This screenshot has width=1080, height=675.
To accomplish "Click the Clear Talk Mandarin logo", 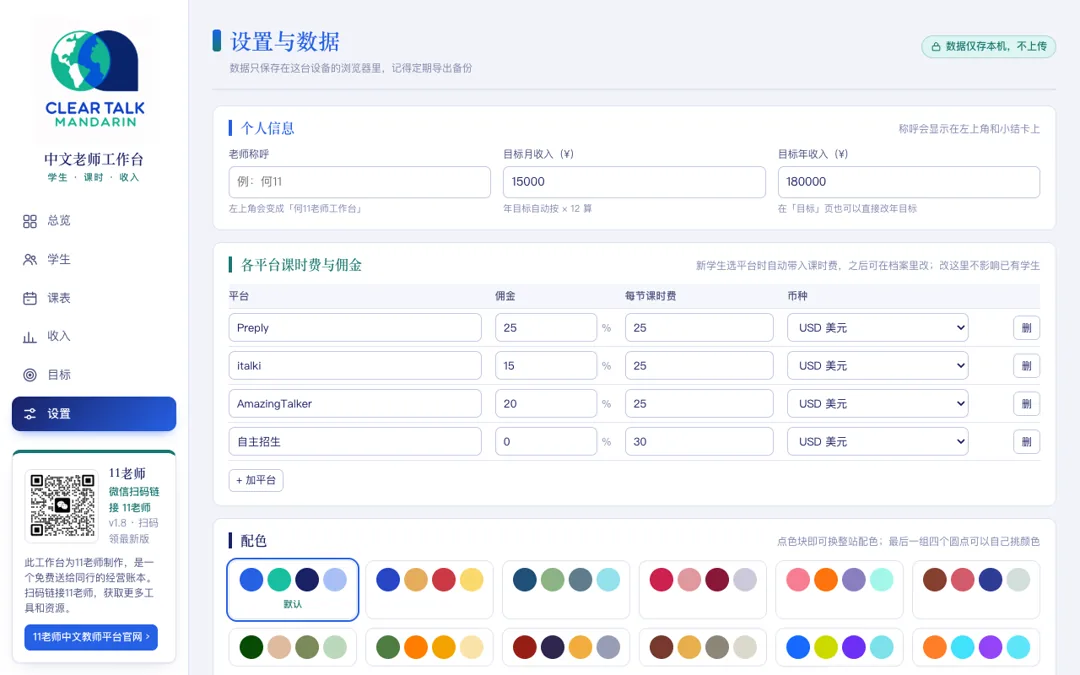I will tap(94, 79).
